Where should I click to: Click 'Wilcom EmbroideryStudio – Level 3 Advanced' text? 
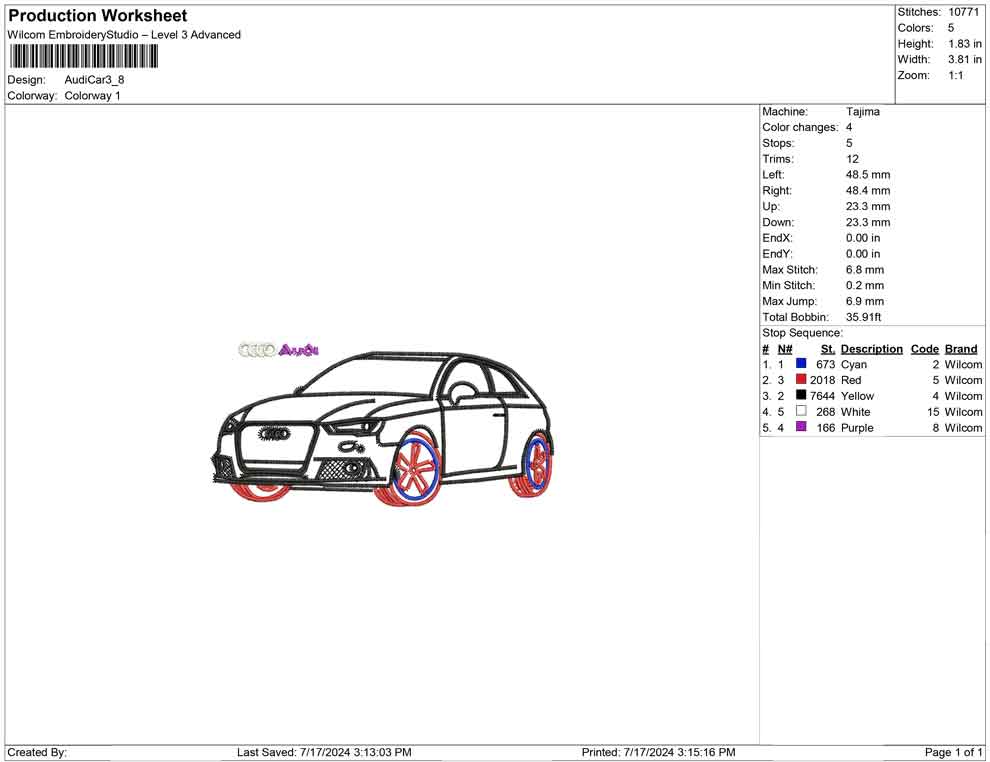pyautogui.click(x=124, y=35)
